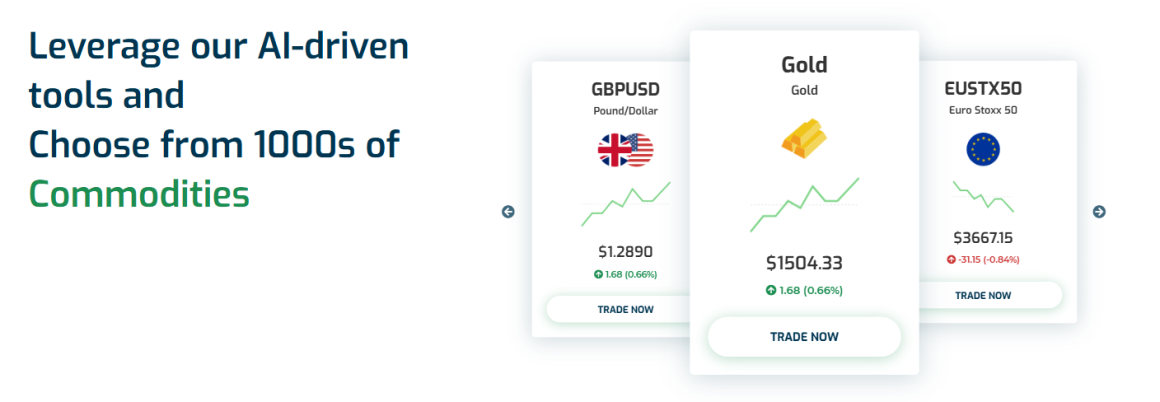Select the GBPUSD card title

click(x=625, y=88)
